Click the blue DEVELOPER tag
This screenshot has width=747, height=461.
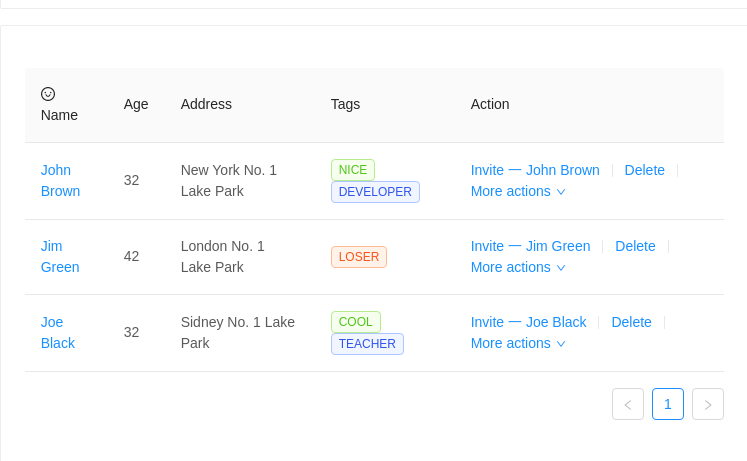[x=375, y=192]
